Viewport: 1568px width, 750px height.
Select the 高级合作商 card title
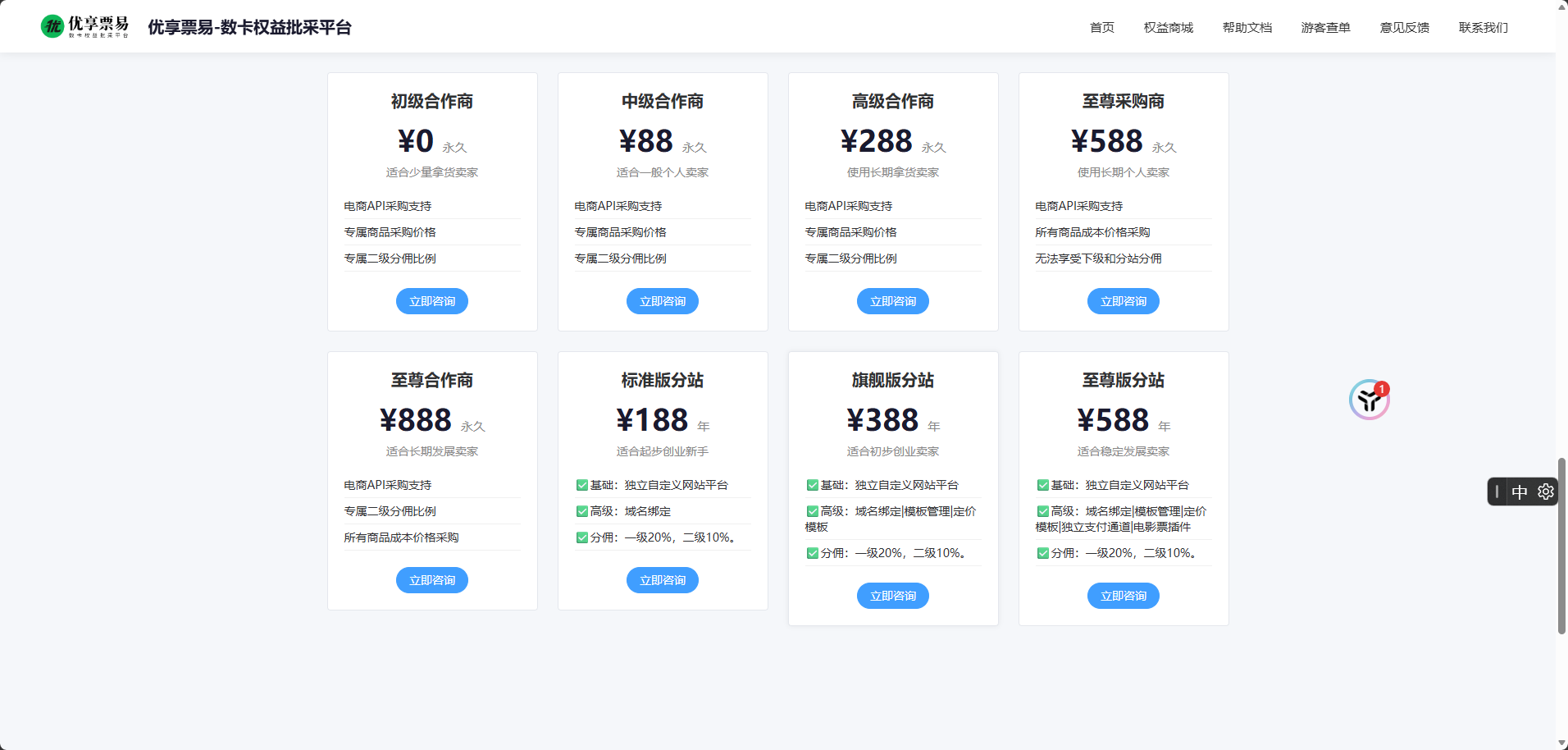coord(893,101)
